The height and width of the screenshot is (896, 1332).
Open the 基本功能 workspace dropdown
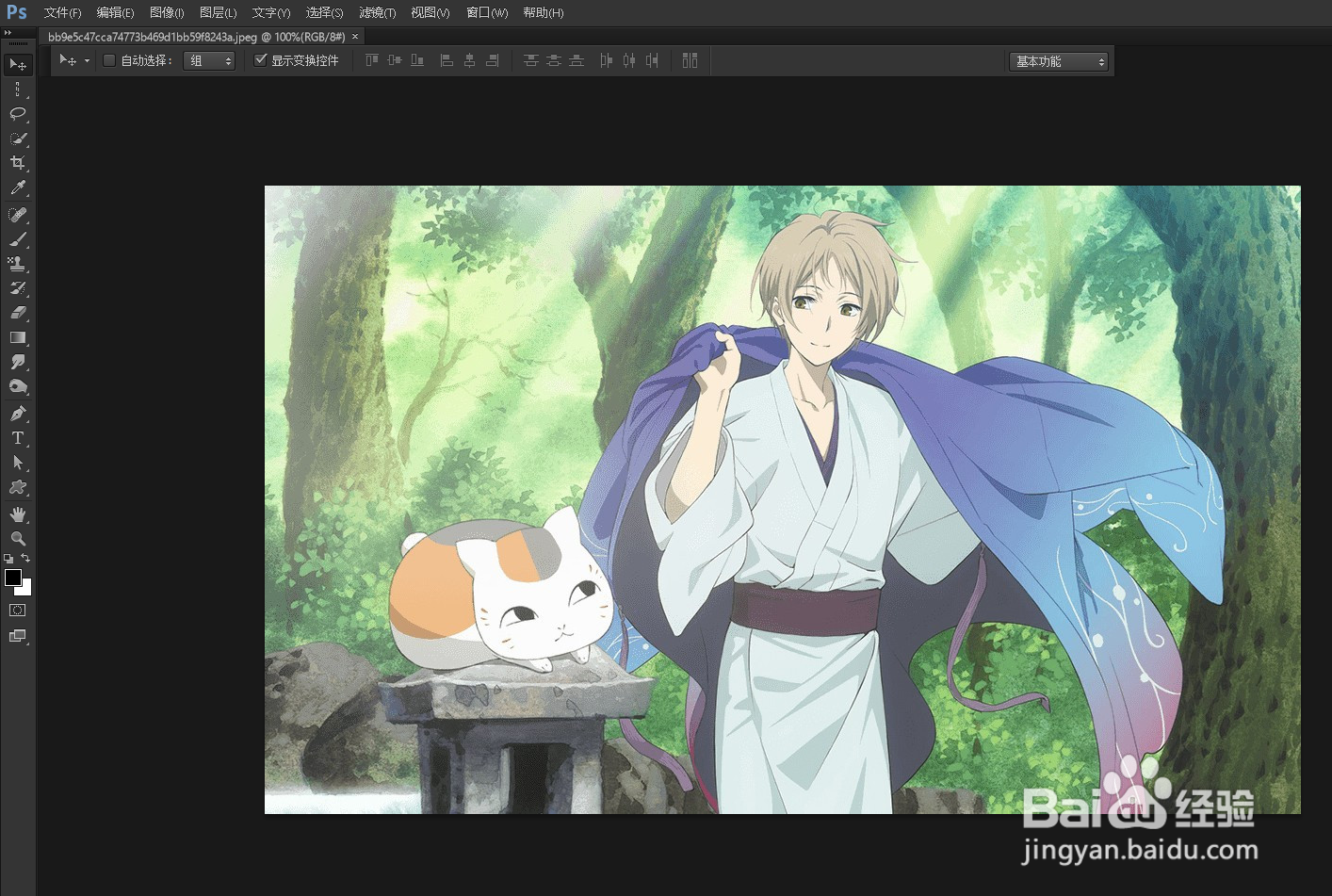(x=1058, y=61)
